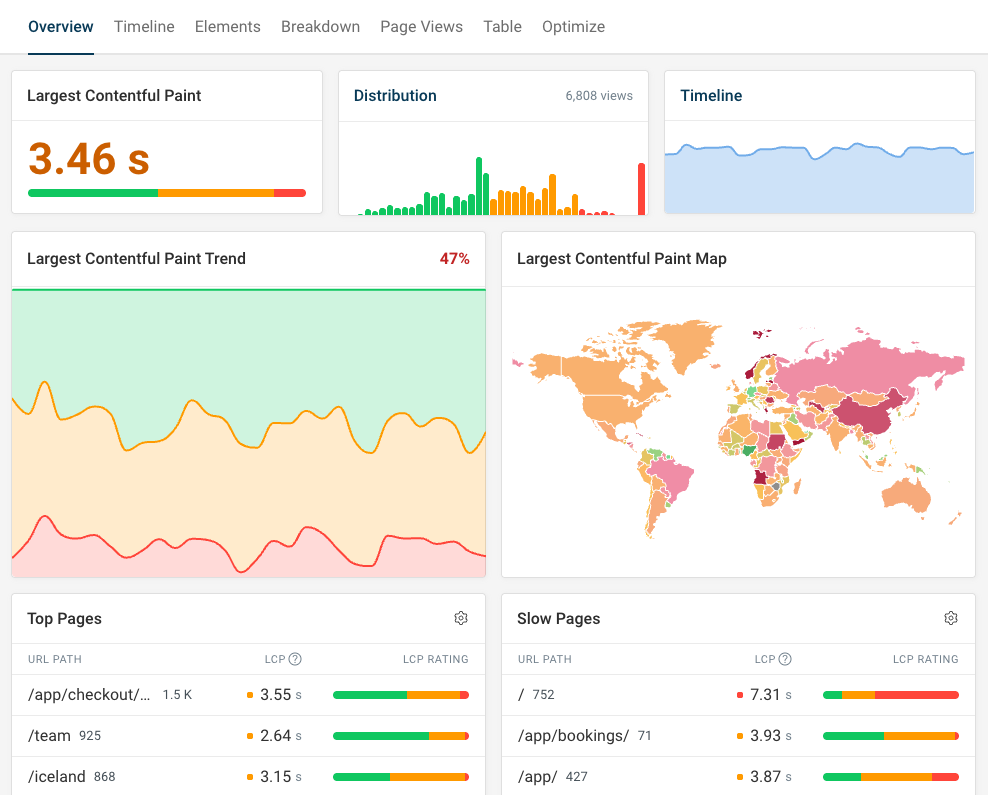Viewport: 988px width, 795px height.
Task: Switch to the Elements tab
Action: [x=227, y=26]
